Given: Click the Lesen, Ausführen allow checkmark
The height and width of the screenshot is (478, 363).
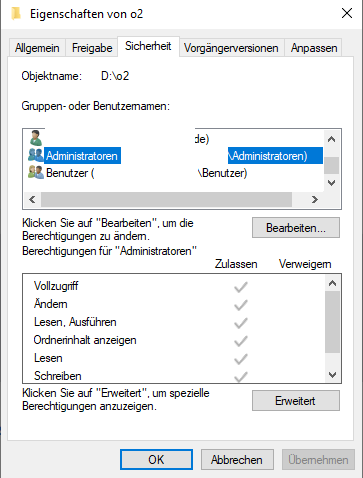Looking at the screenshot, I should 241,323.
